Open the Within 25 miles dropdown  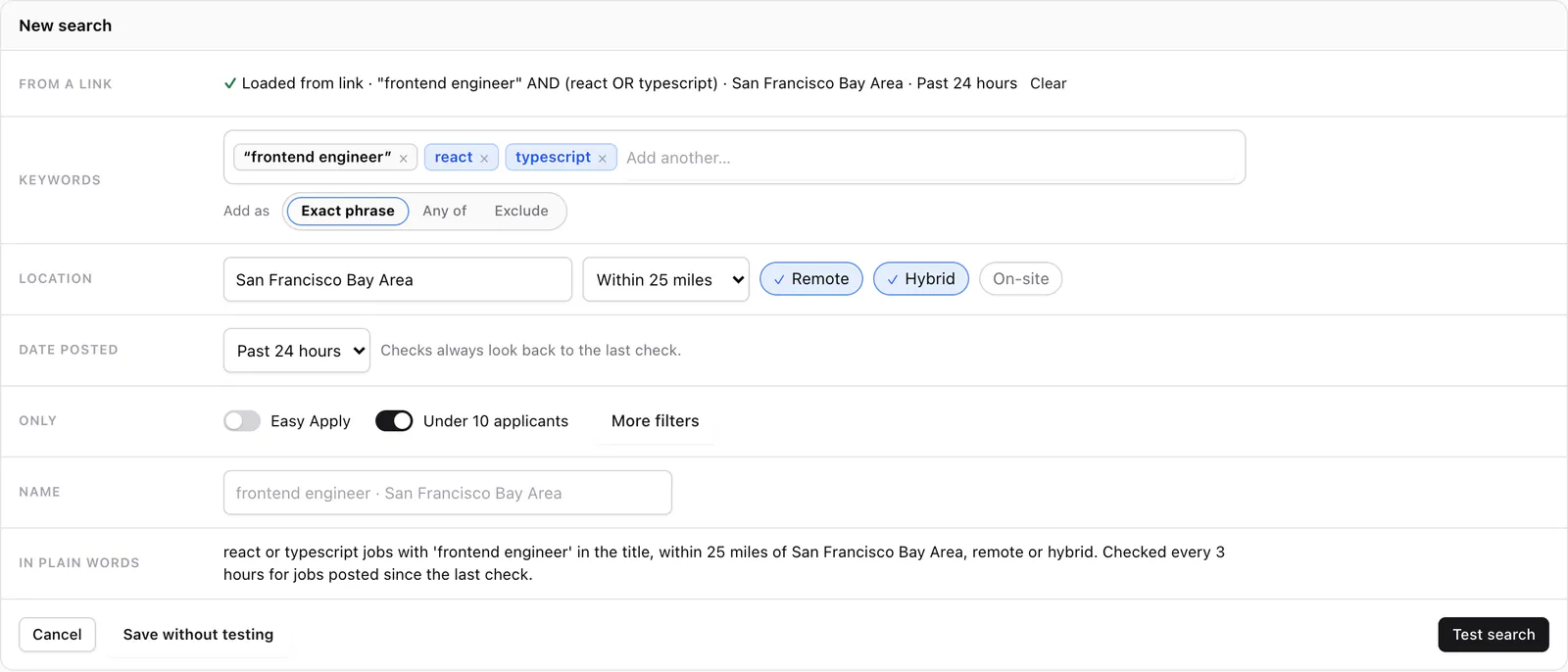(666, 279)
